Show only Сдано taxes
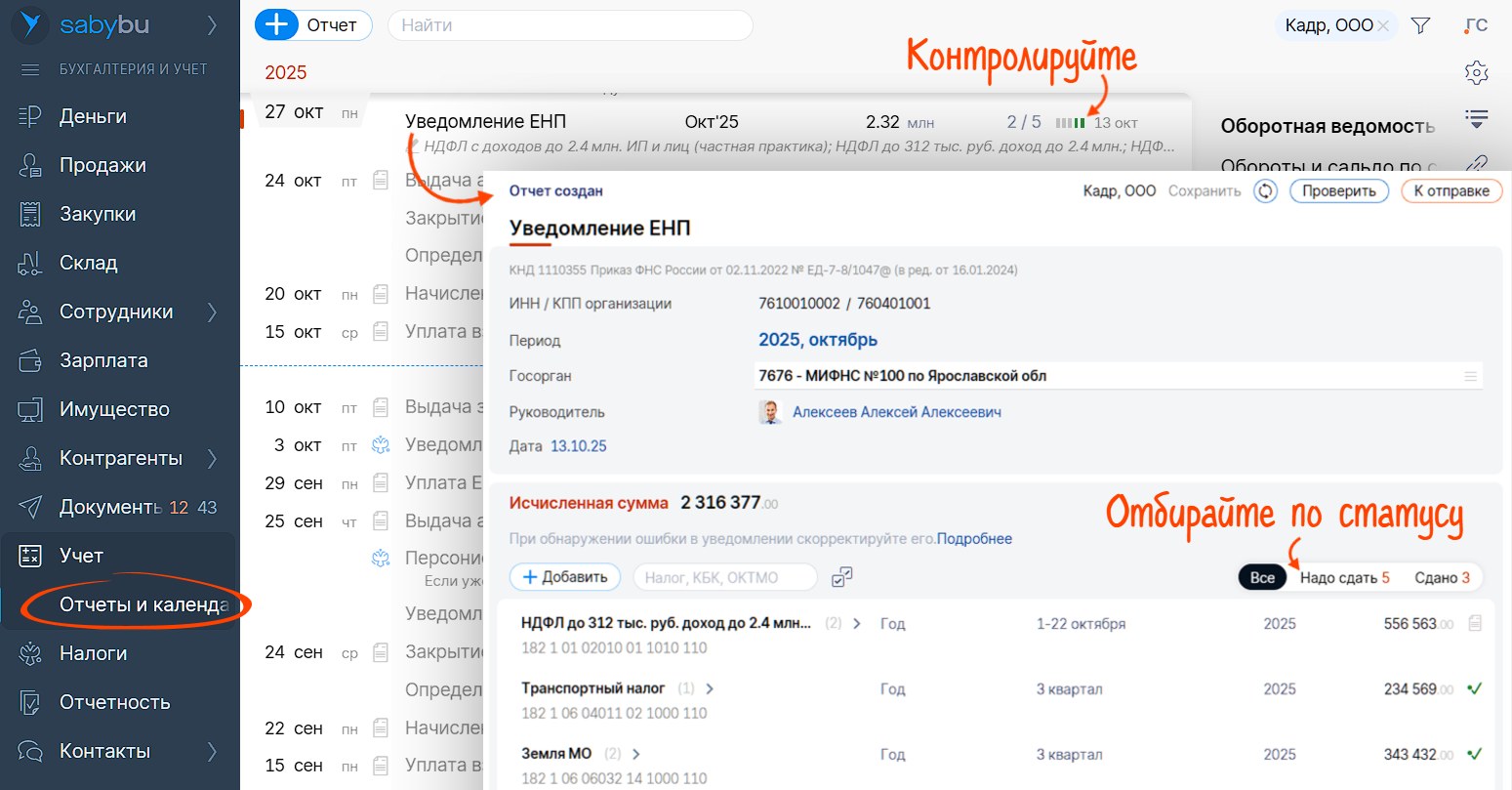1512x790 pixels. pos(1442,578)
